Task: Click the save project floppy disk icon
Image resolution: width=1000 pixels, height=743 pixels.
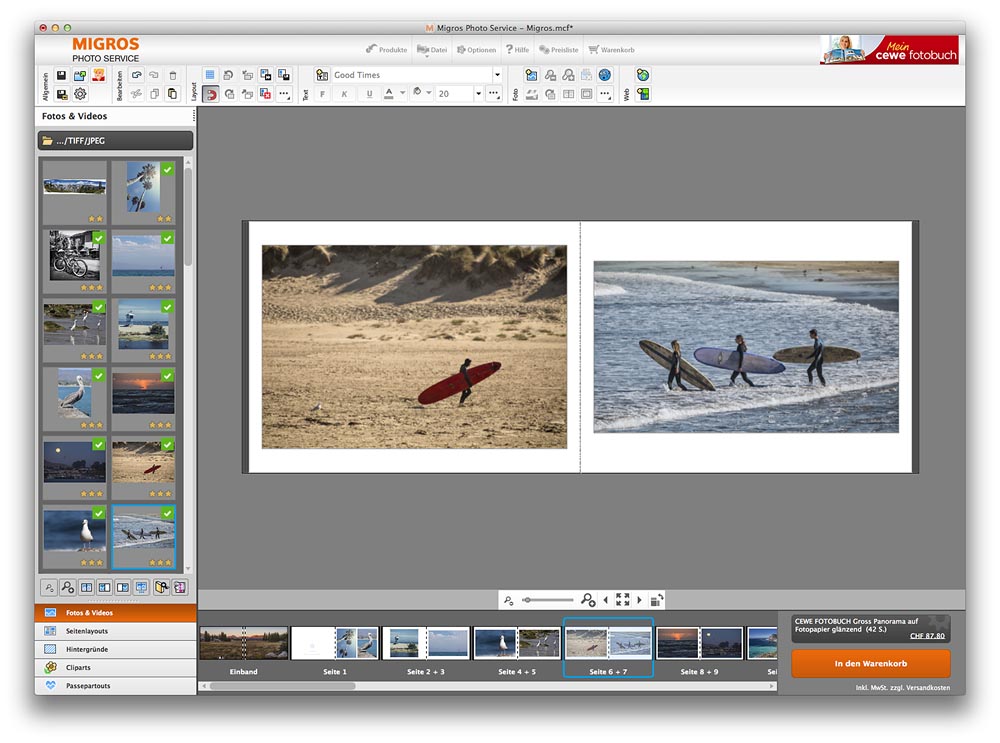Action: pos(61,75)
